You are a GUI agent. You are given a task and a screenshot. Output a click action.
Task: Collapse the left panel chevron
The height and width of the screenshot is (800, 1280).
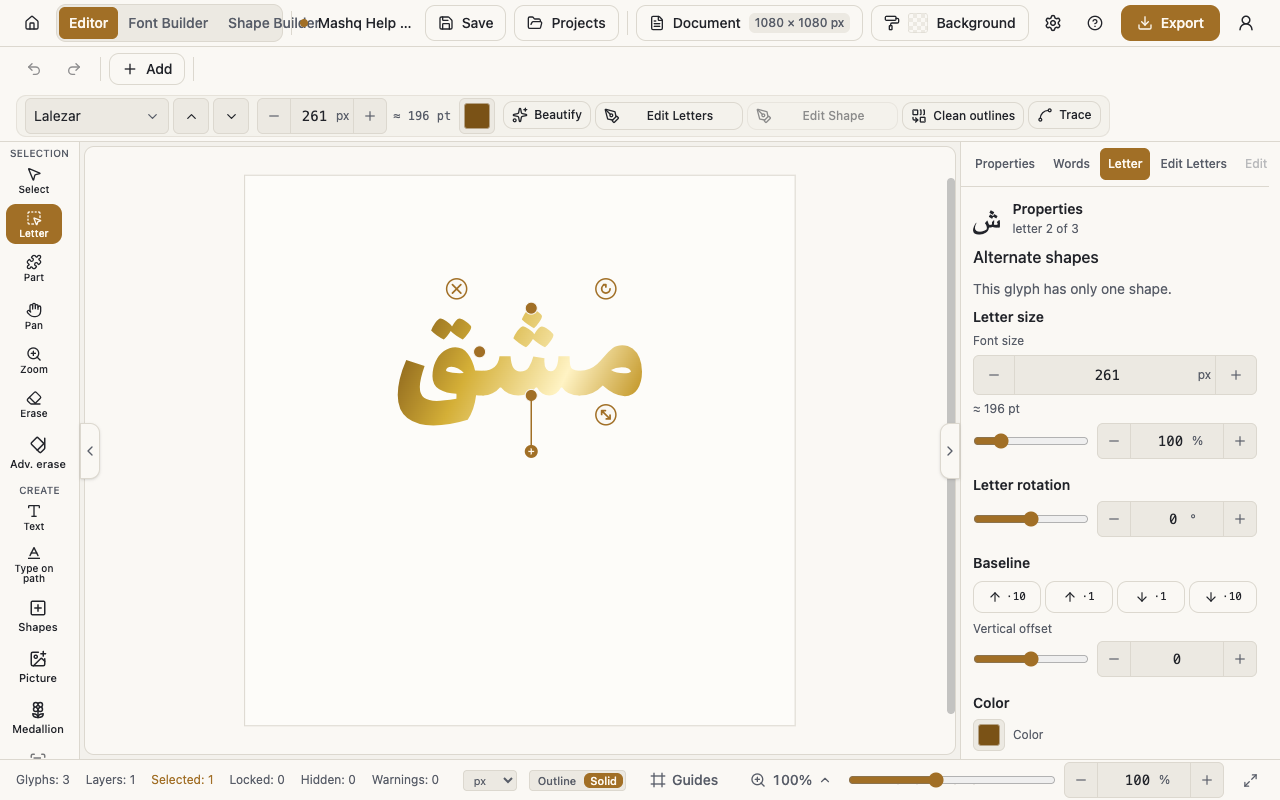coord(90,451)
